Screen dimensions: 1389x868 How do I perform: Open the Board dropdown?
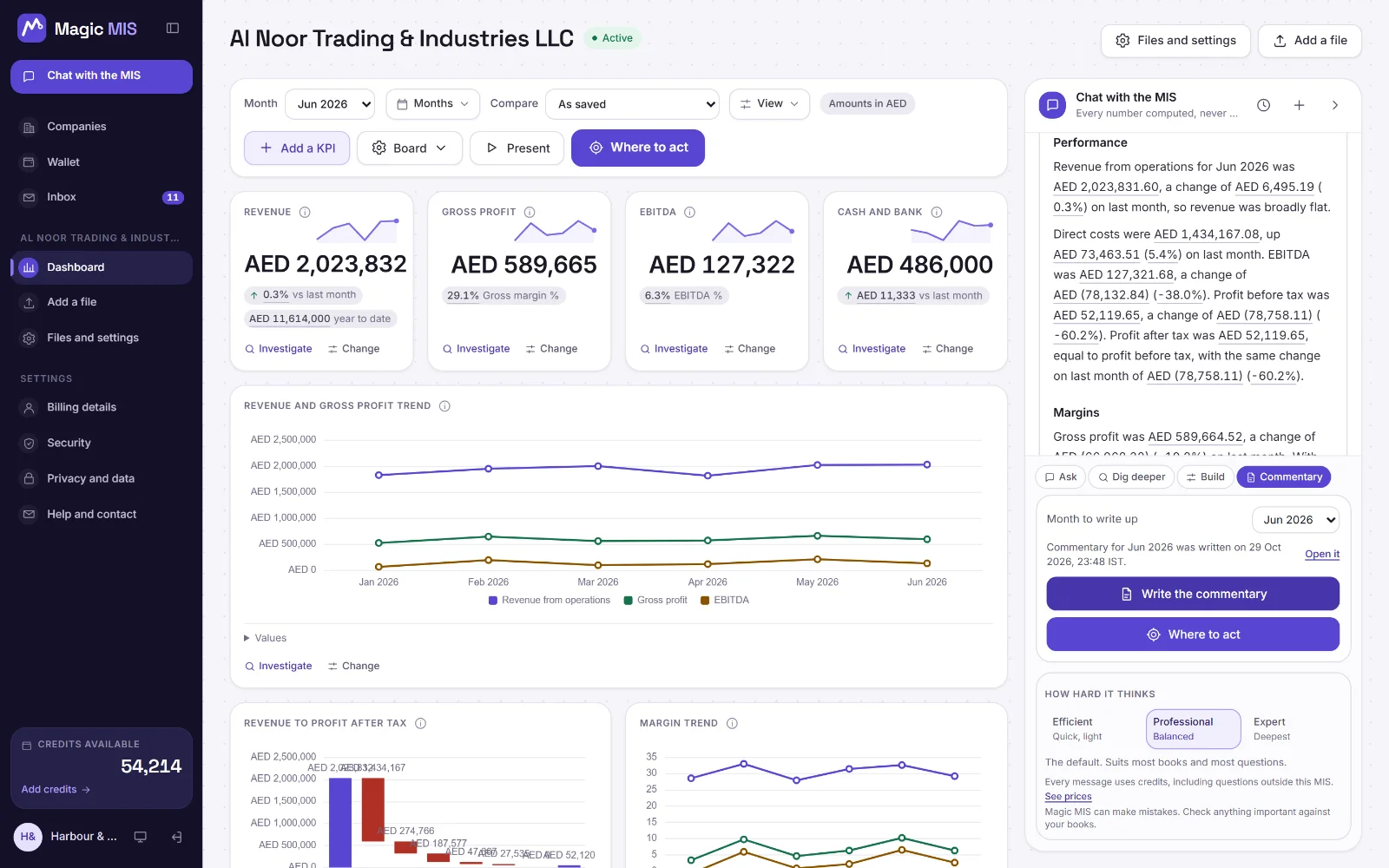409,148
